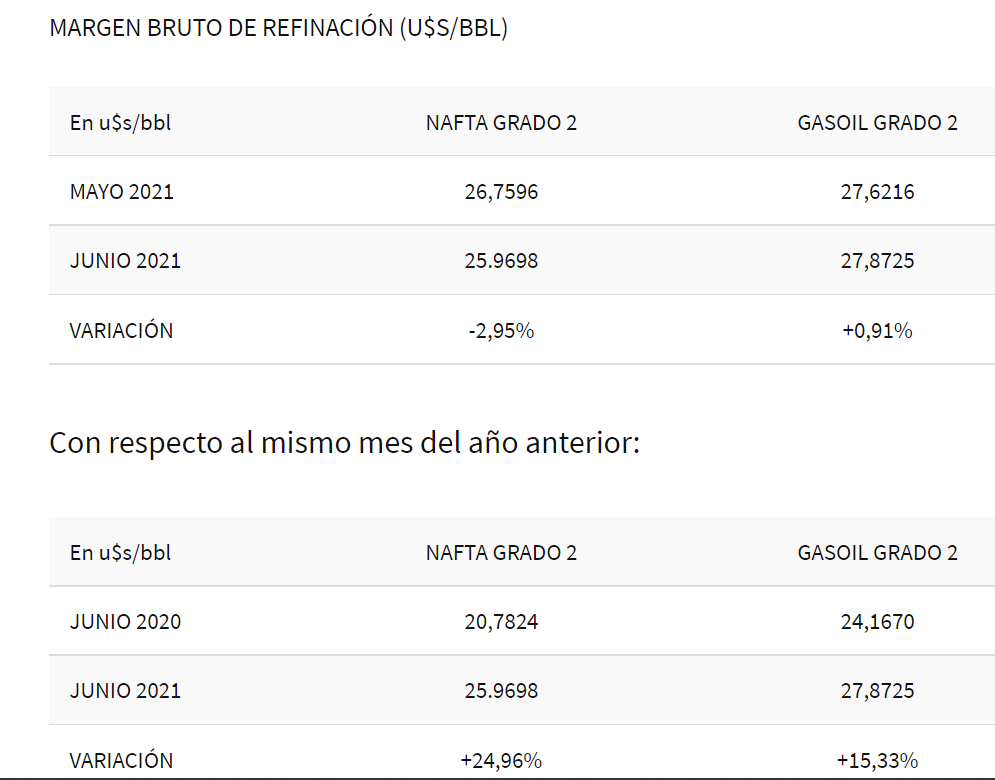
Task: Select the JUNIO 2020 row label
Action: pyautogui.click(x=125, y=621)
